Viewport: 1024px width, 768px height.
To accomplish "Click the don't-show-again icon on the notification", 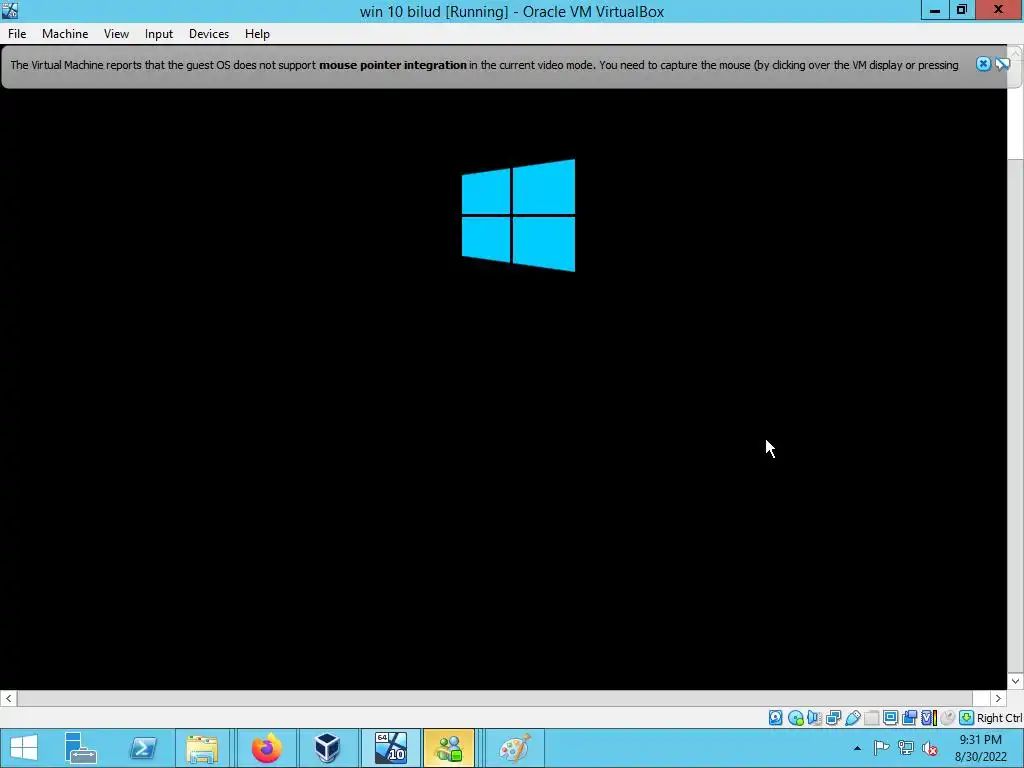I will coord(1002,64).
